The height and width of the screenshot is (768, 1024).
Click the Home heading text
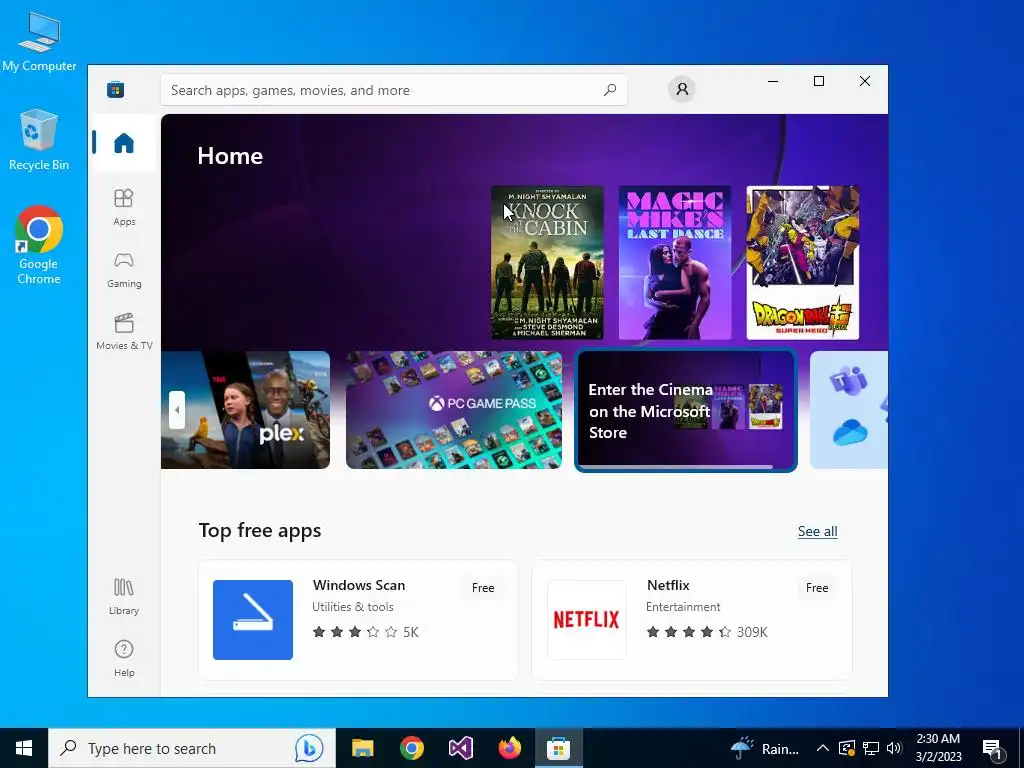tap(230, 156)
